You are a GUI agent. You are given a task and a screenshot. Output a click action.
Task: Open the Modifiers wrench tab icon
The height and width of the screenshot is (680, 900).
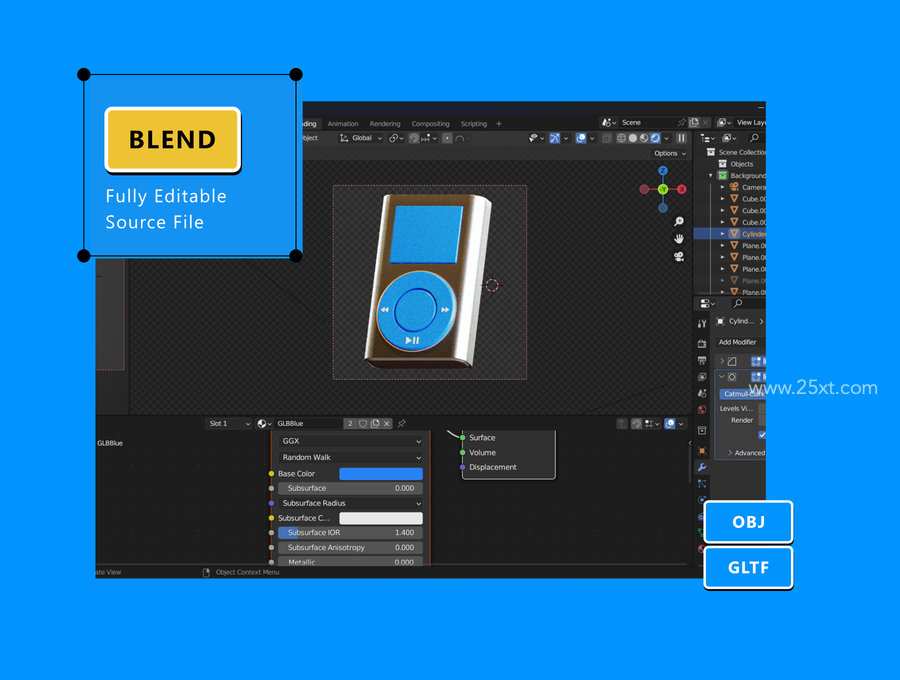(x=702, y=467)
